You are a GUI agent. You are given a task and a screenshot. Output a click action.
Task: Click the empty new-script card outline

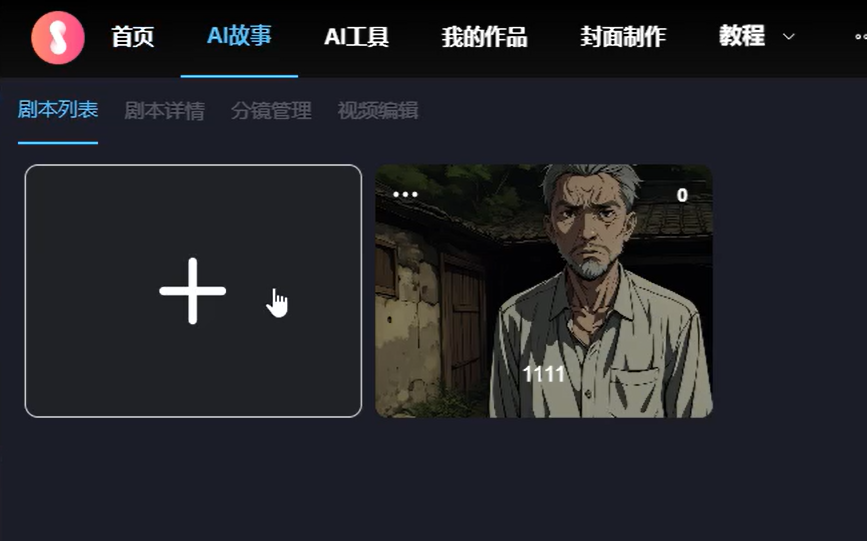(x=194, y=291)
